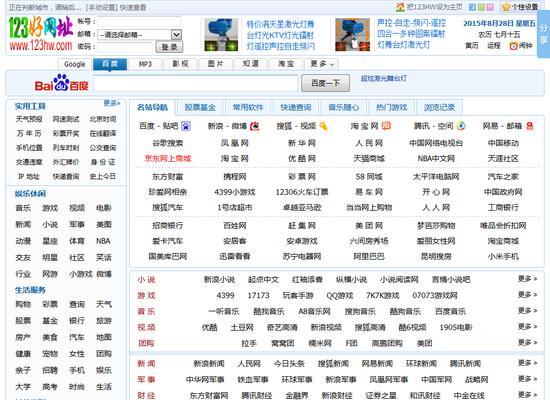550x400 pixels.
Task: Click the alarm clock icon beside 闹钟
Action: (x=514, y=46)
